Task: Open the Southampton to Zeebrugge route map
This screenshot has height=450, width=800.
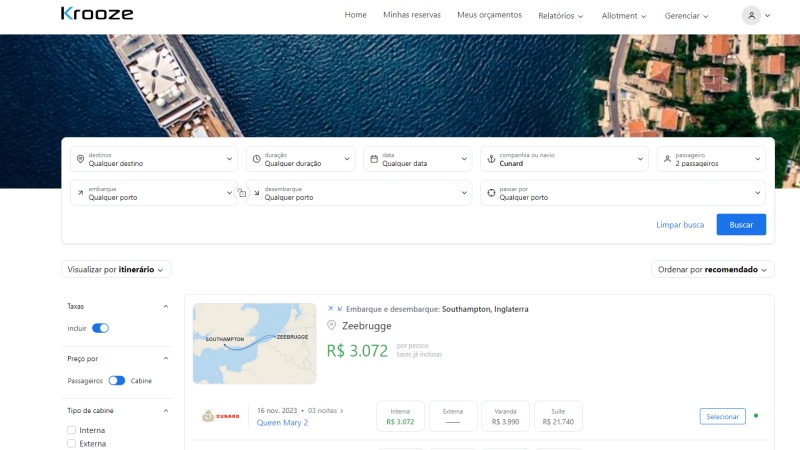Action: pos(254,343)
